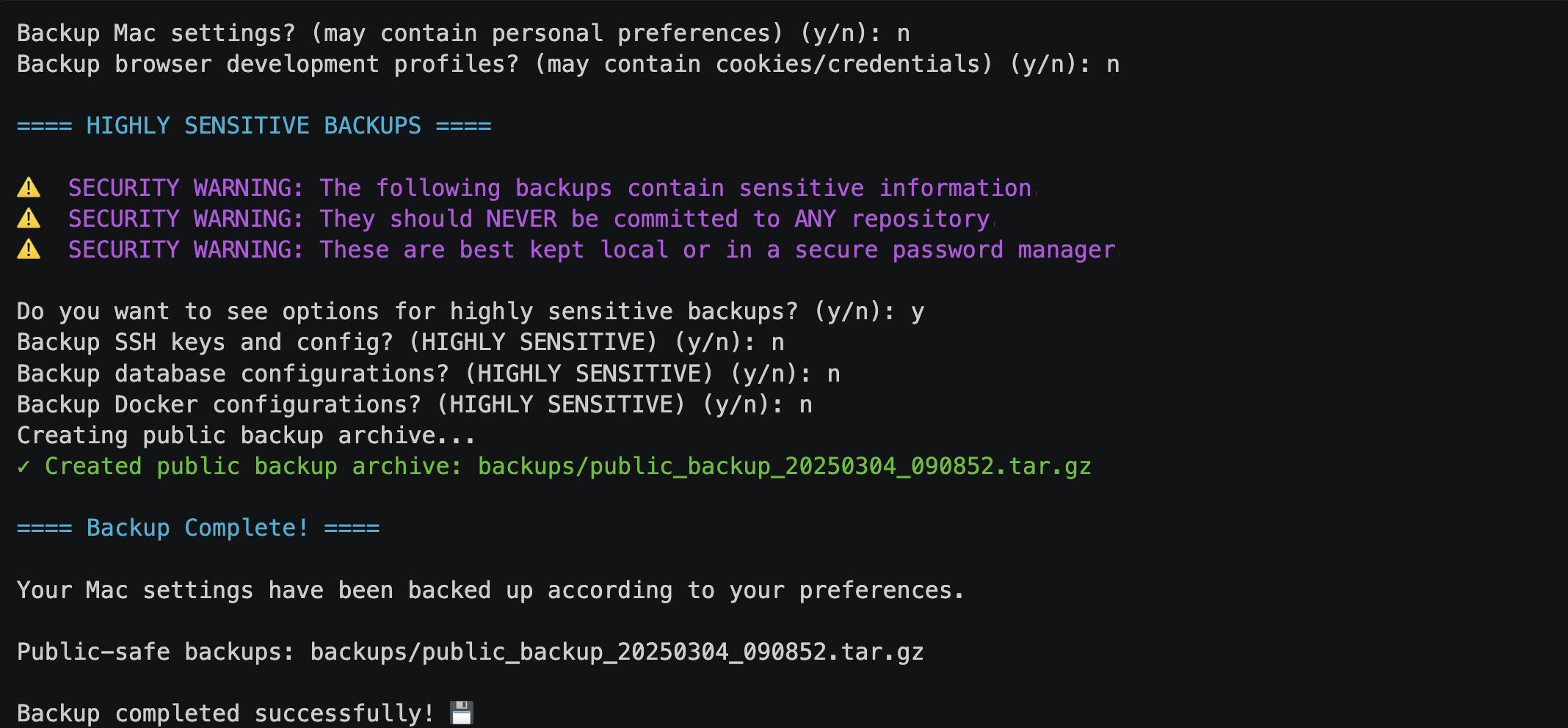Click the browser development profiles prompt

[568, 65]
